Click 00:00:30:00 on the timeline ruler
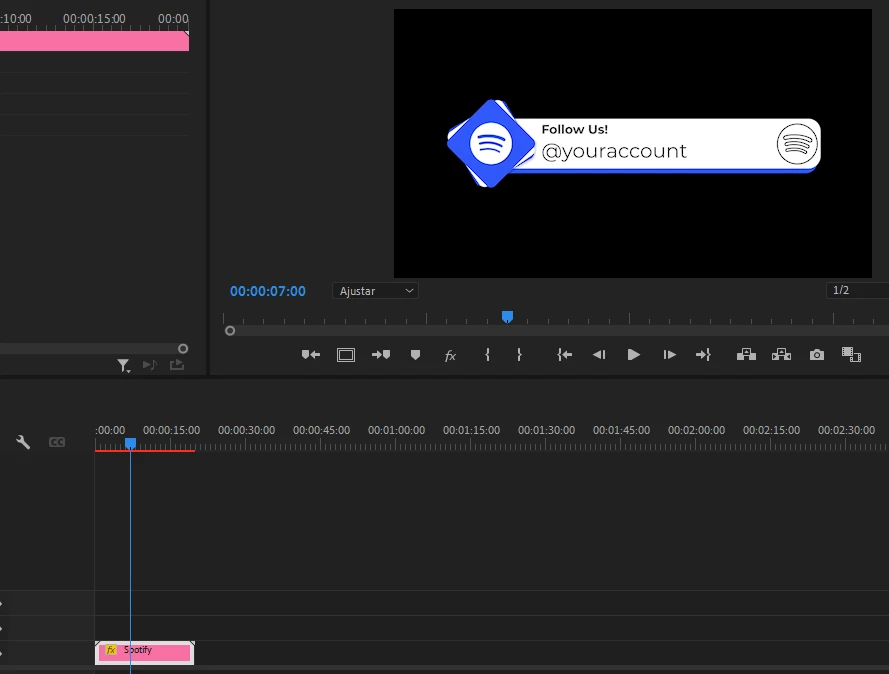 tap(247, 430)
